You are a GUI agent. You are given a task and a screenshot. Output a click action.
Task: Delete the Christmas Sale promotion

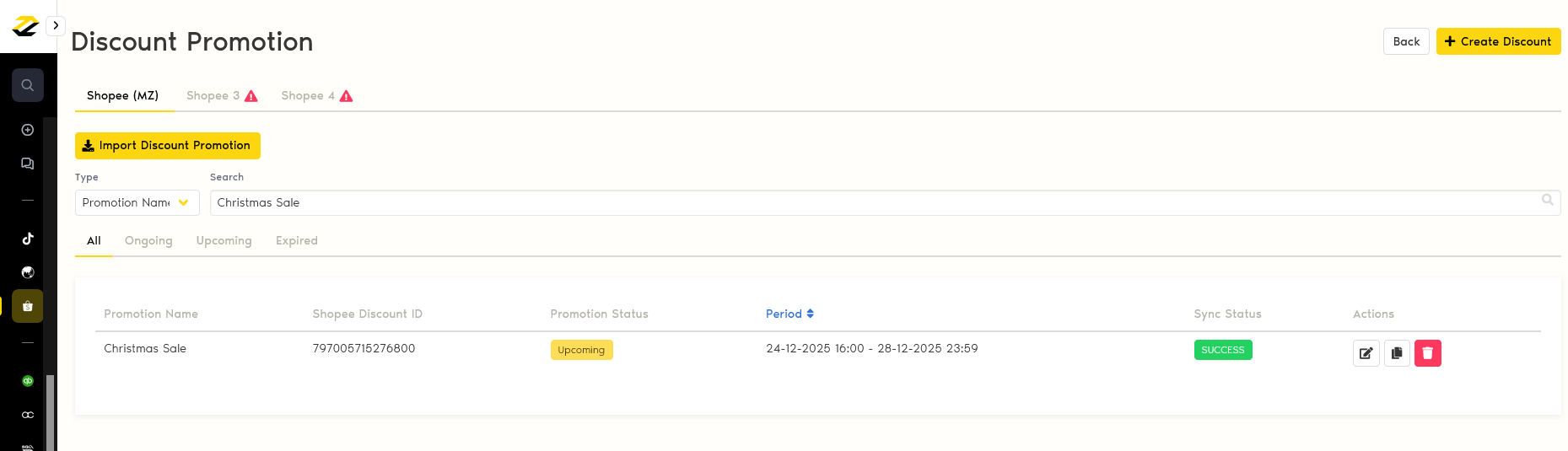coord(1427,353)
